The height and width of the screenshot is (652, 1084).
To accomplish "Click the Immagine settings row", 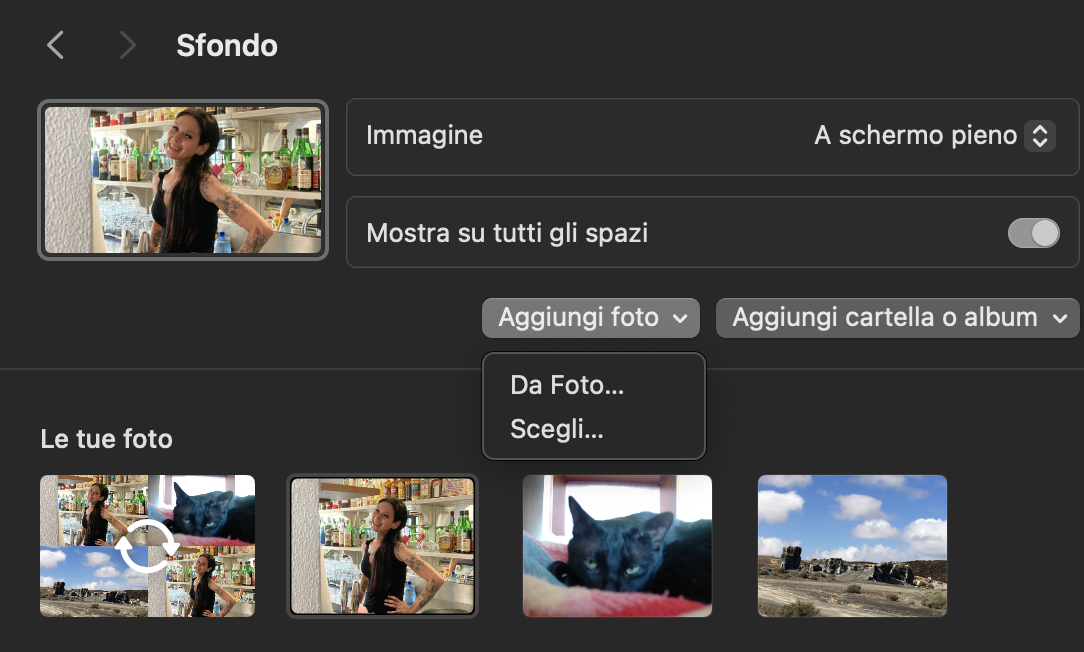I will tap(712, 136).
